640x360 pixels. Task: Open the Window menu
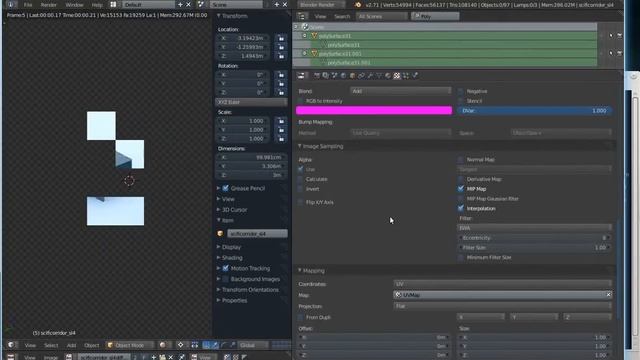coord(74,5)
